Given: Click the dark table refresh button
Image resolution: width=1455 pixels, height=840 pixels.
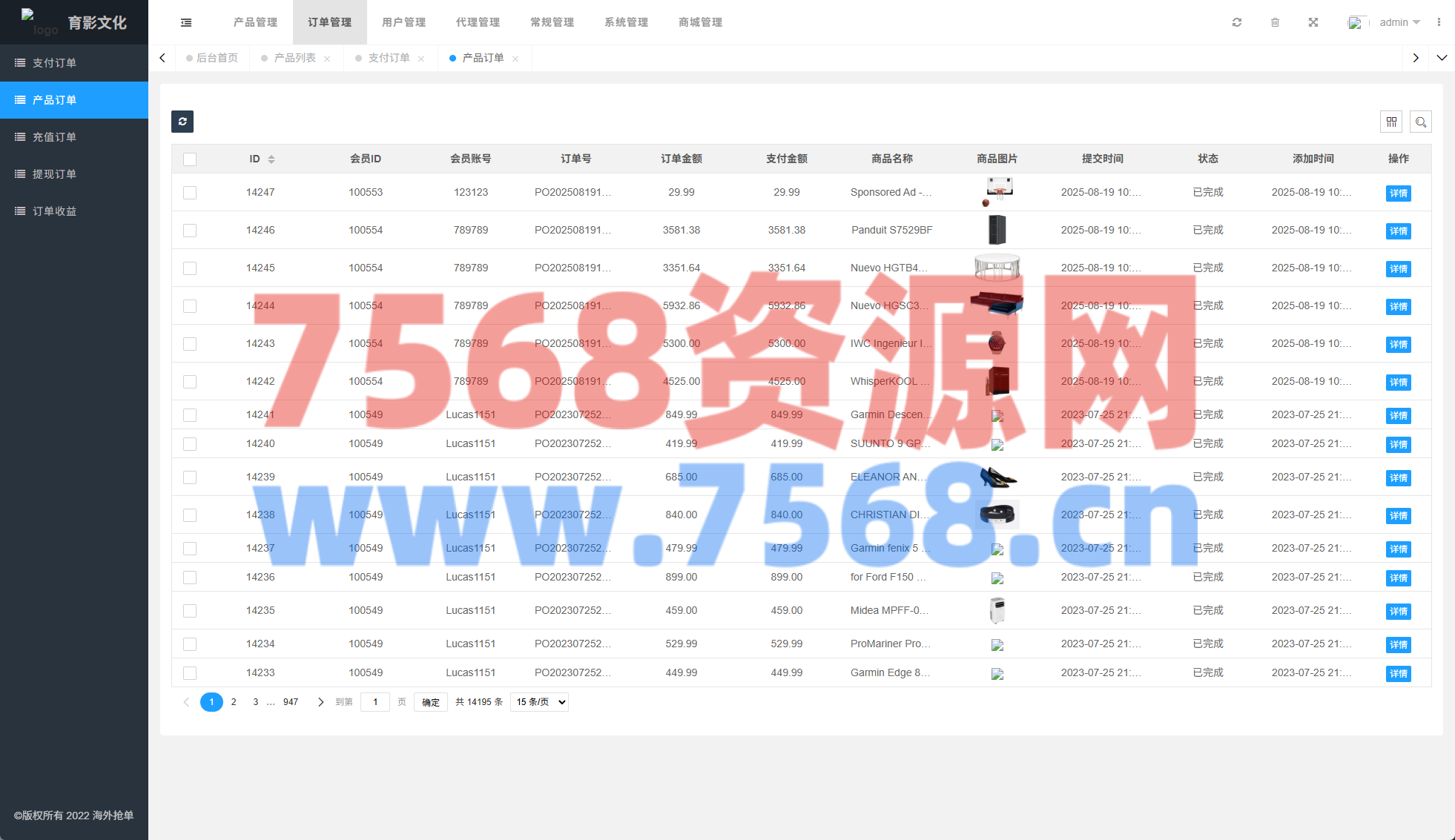Looking at the screenshot, I should click(182, 122).
